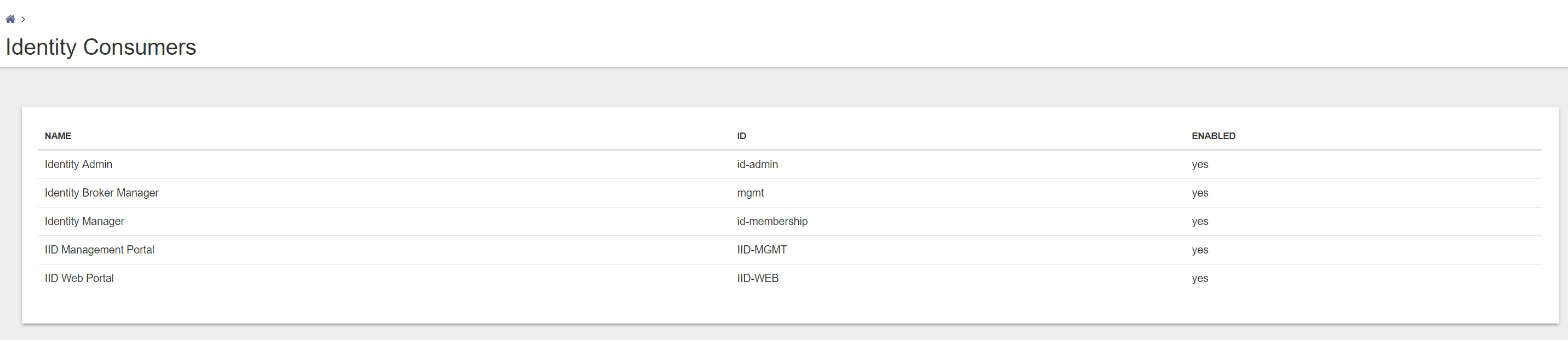The image size is (1568, 340).
Task: Click the Identity Consumers page heading
Action: coord(101,48)
